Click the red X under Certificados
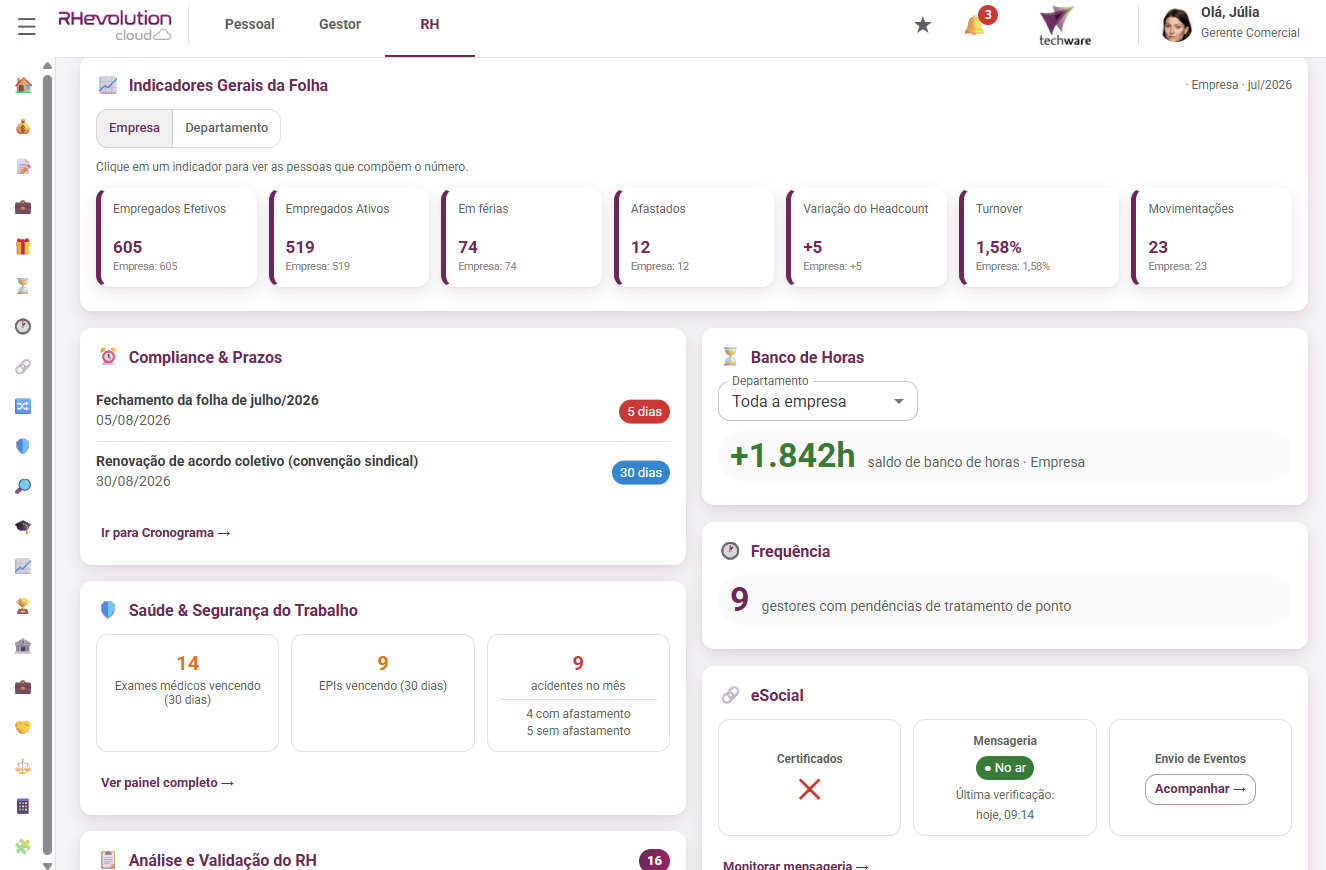 coord(810,789)
